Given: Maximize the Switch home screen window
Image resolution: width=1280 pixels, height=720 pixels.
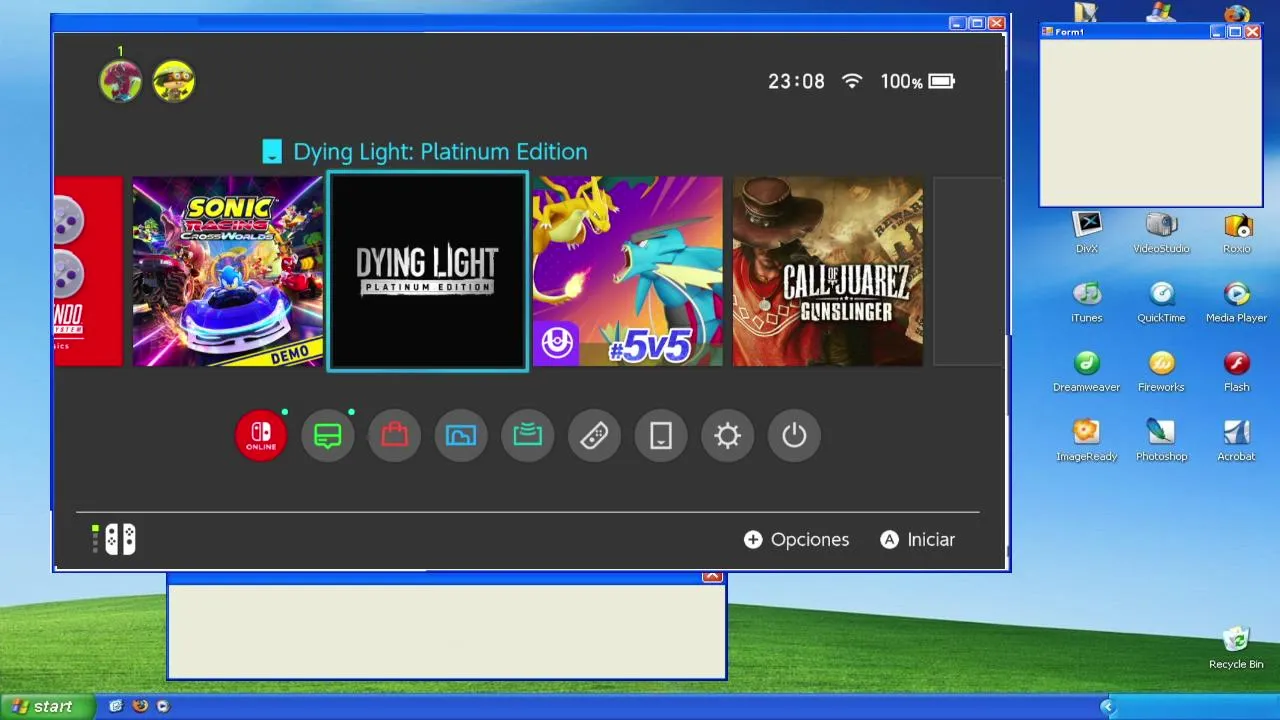Looking at the screenshot, I should 978,23.
